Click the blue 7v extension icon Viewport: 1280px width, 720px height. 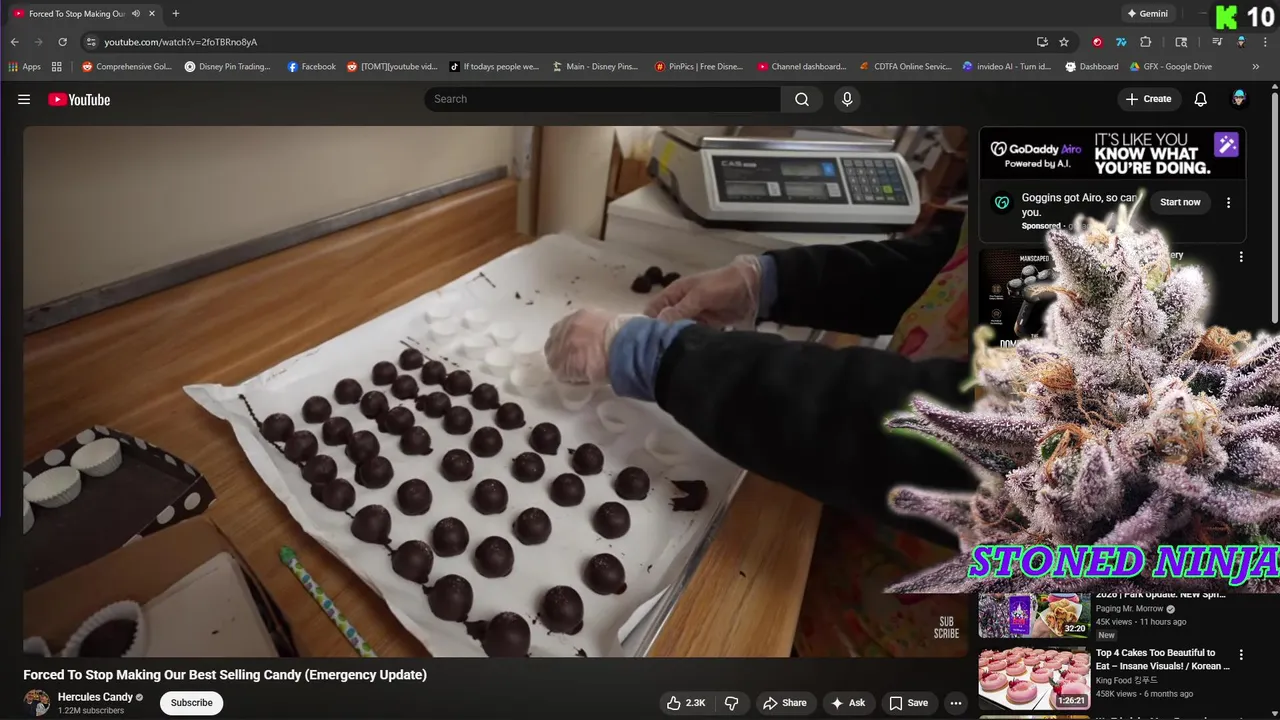click(x=1121, y=42)
